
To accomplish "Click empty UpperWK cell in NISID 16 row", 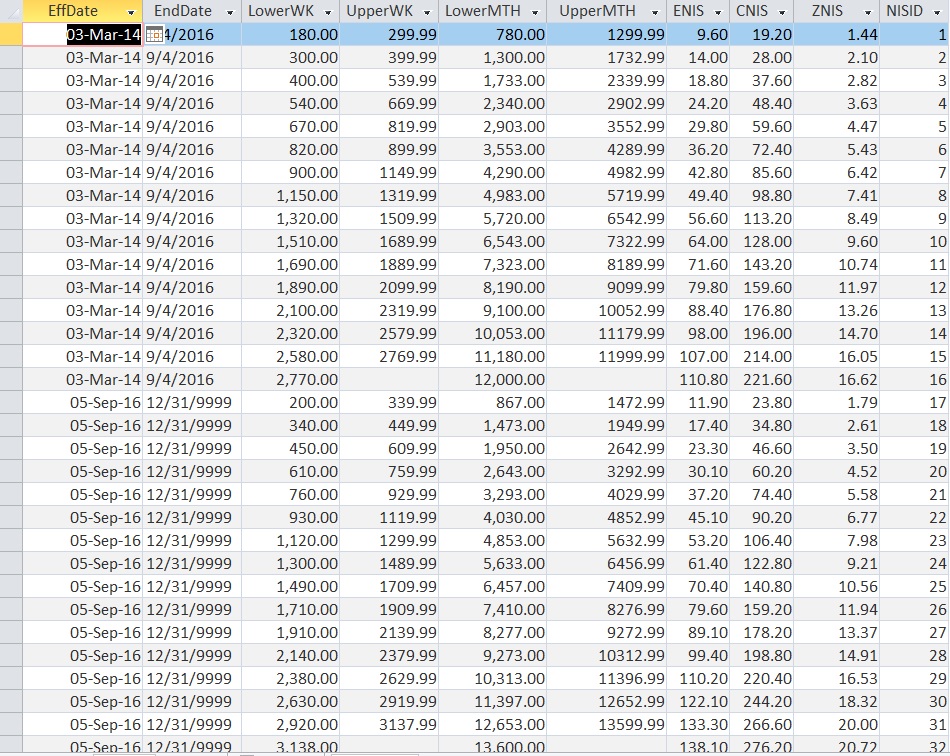I will point(389,380).
